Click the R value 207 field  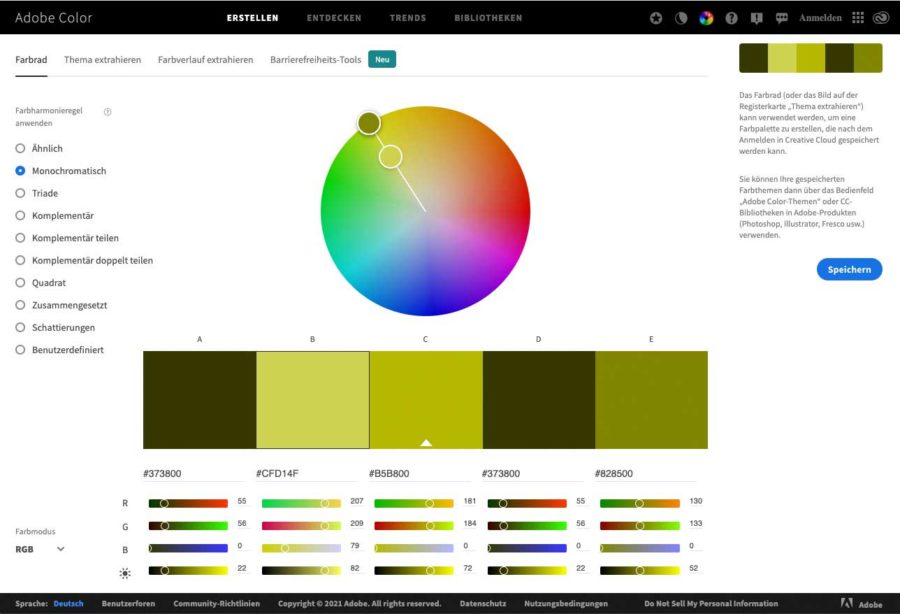pyautogui.click(x=357, y=501)
